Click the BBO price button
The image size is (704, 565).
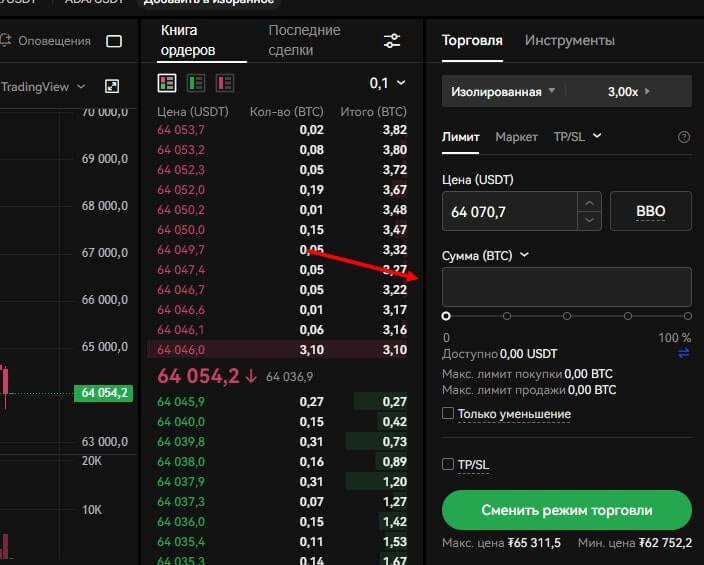click(x=650, y=212)
